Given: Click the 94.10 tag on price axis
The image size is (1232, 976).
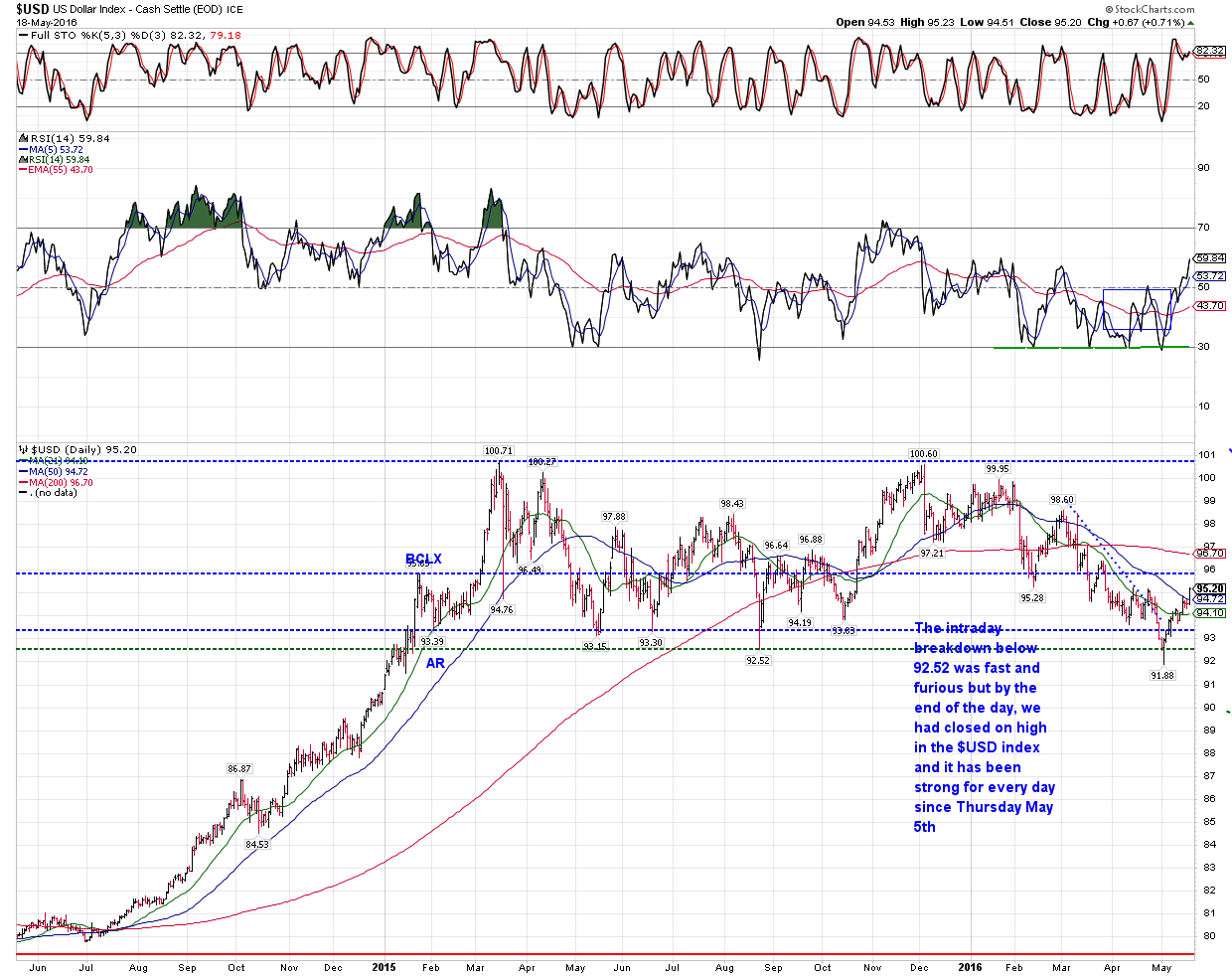Looking at the screenshot, I should click(x=1210, y=613).
